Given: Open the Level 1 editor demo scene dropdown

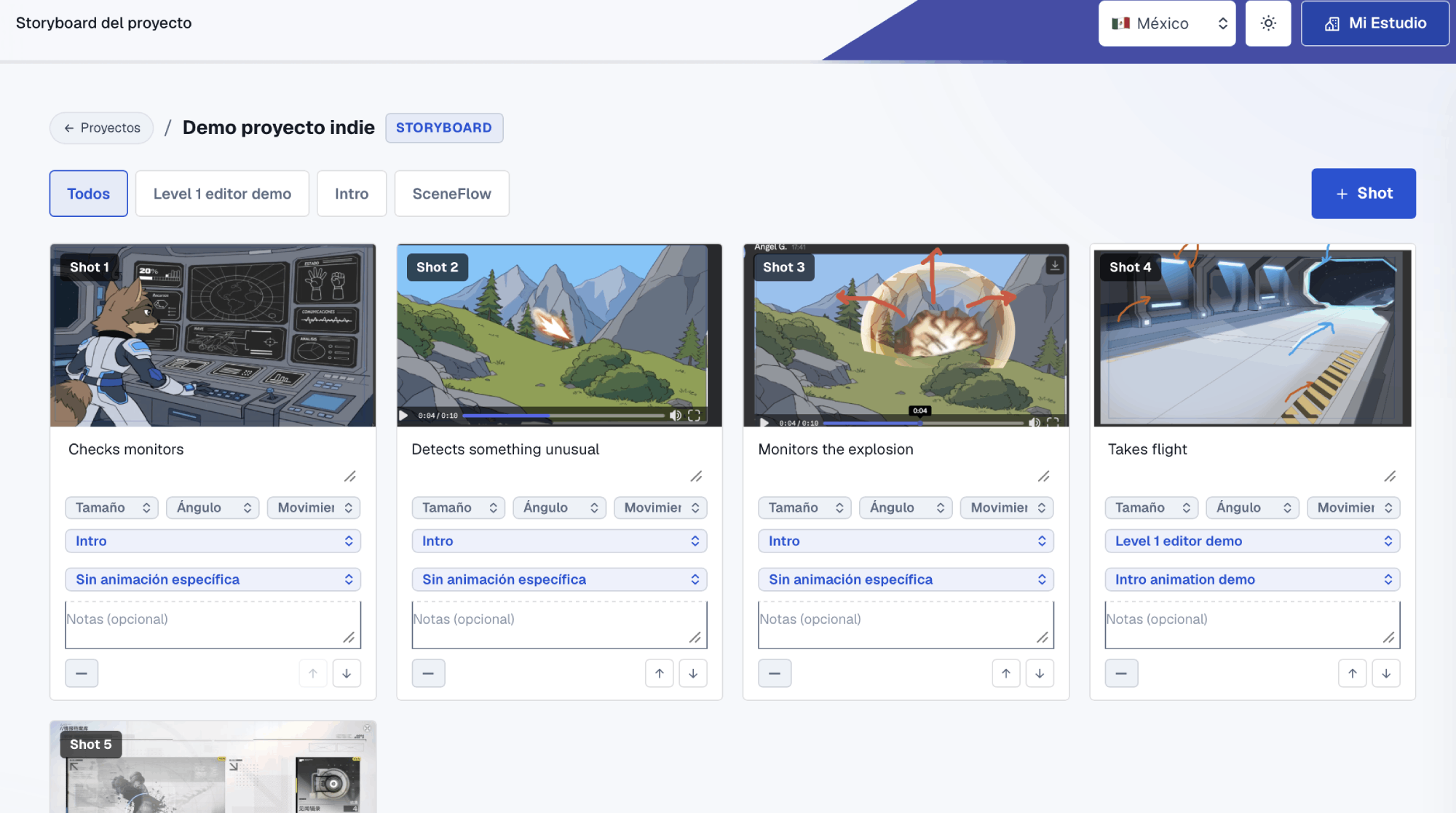Looking at the screenshot, I should (x=1252, y=541).
